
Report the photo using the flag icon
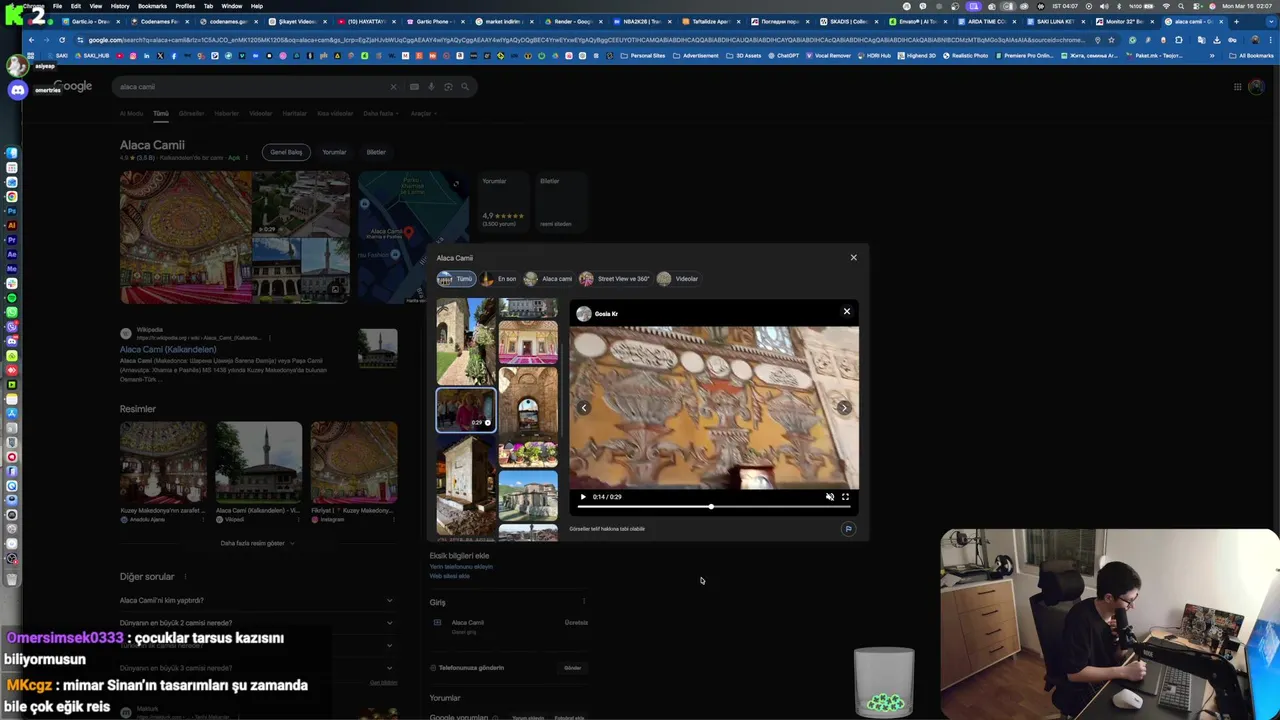[x=848, y=529]
